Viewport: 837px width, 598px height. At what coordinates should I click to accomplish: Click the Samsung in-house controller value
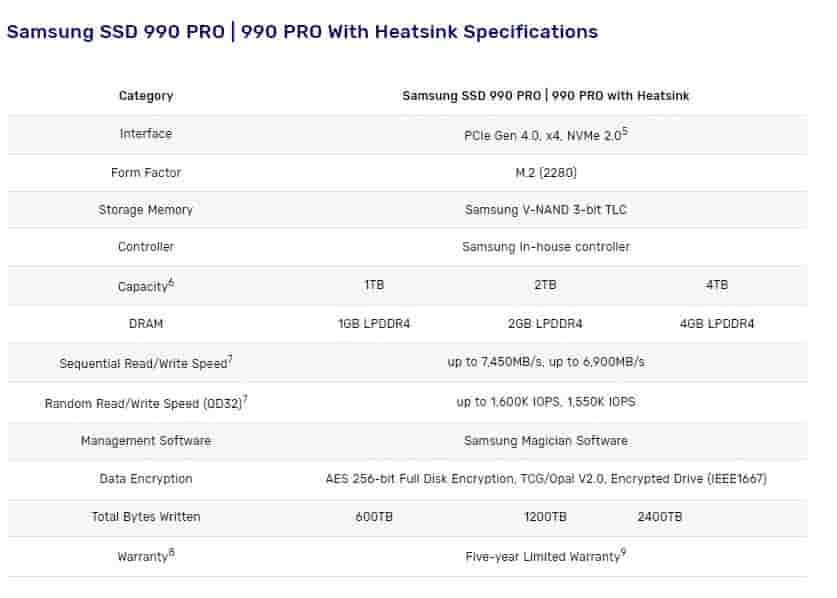click(x=545, y=247)
